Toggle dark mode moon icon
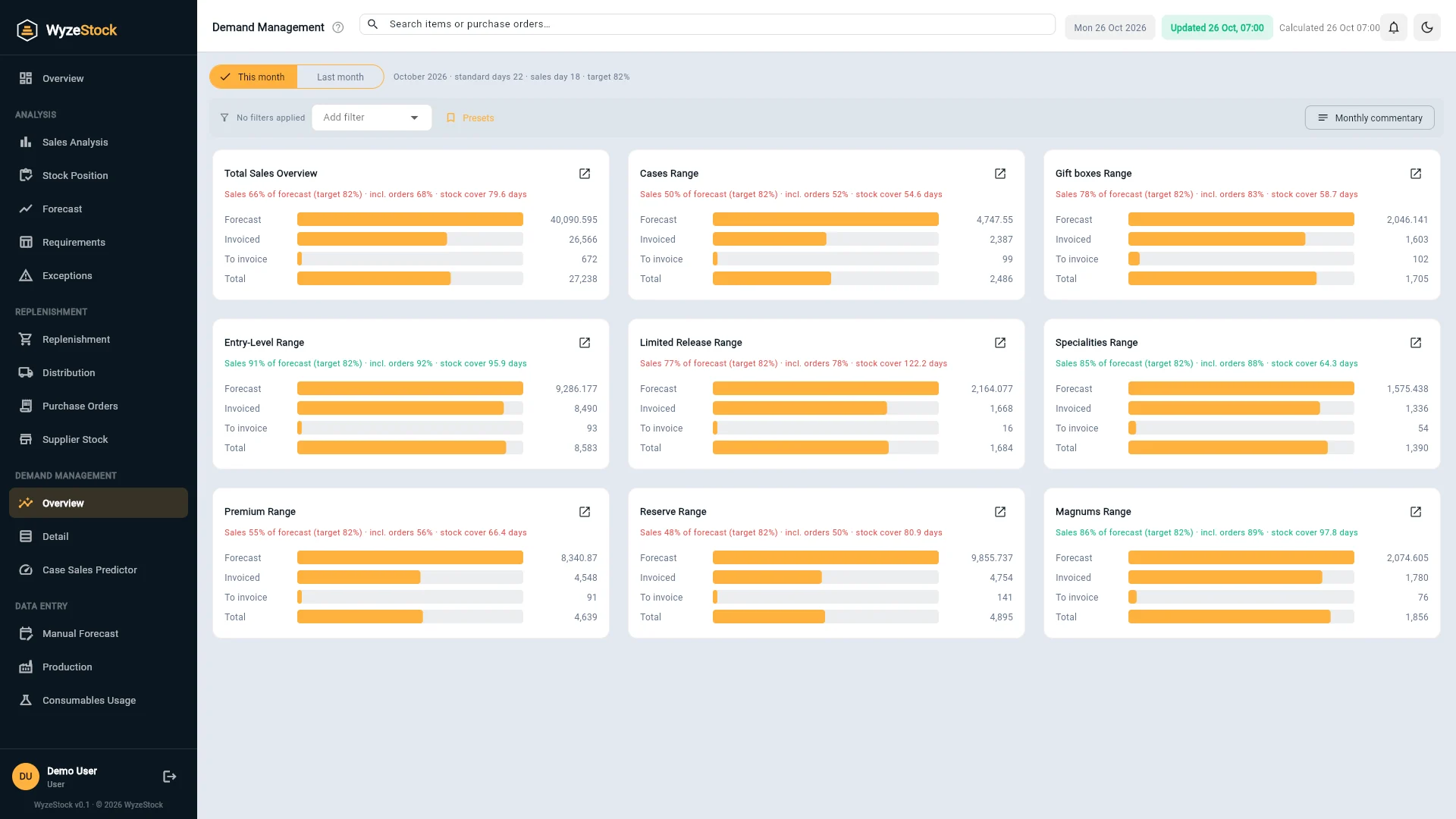This screenshot has height=819, width=1456. (1427, 27)
